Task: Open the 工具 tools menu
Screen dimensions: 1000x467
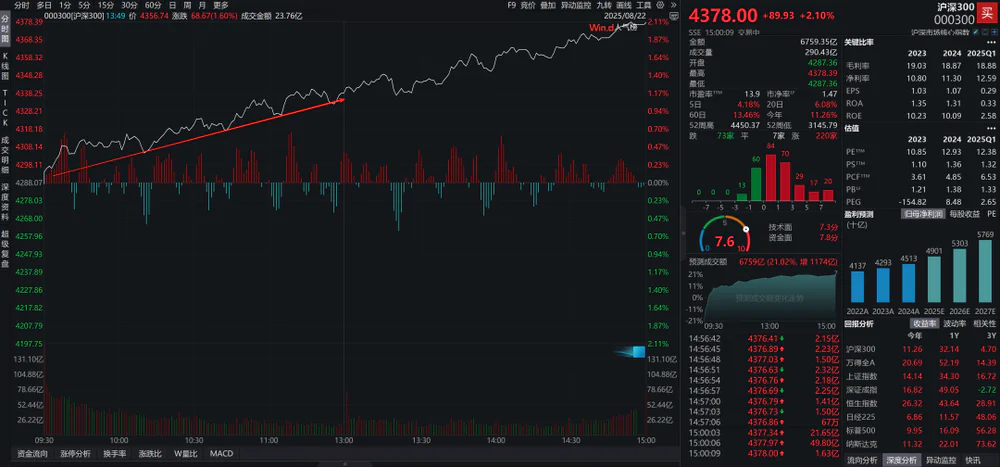Action: pos(643,5)
